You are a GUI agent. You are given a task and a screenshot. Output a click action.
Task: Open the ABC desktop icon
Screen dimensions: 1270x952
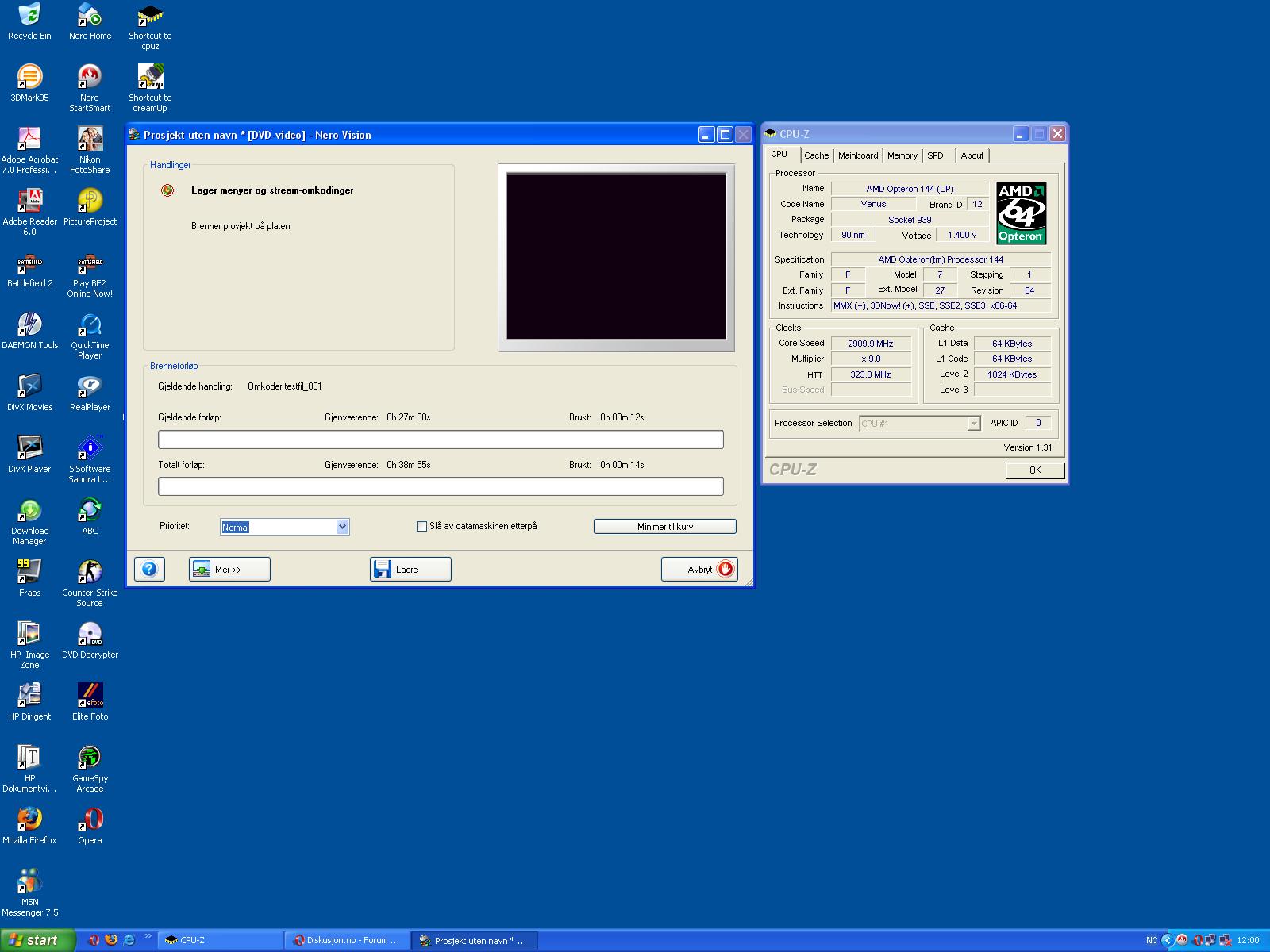[x=90, y=516]
